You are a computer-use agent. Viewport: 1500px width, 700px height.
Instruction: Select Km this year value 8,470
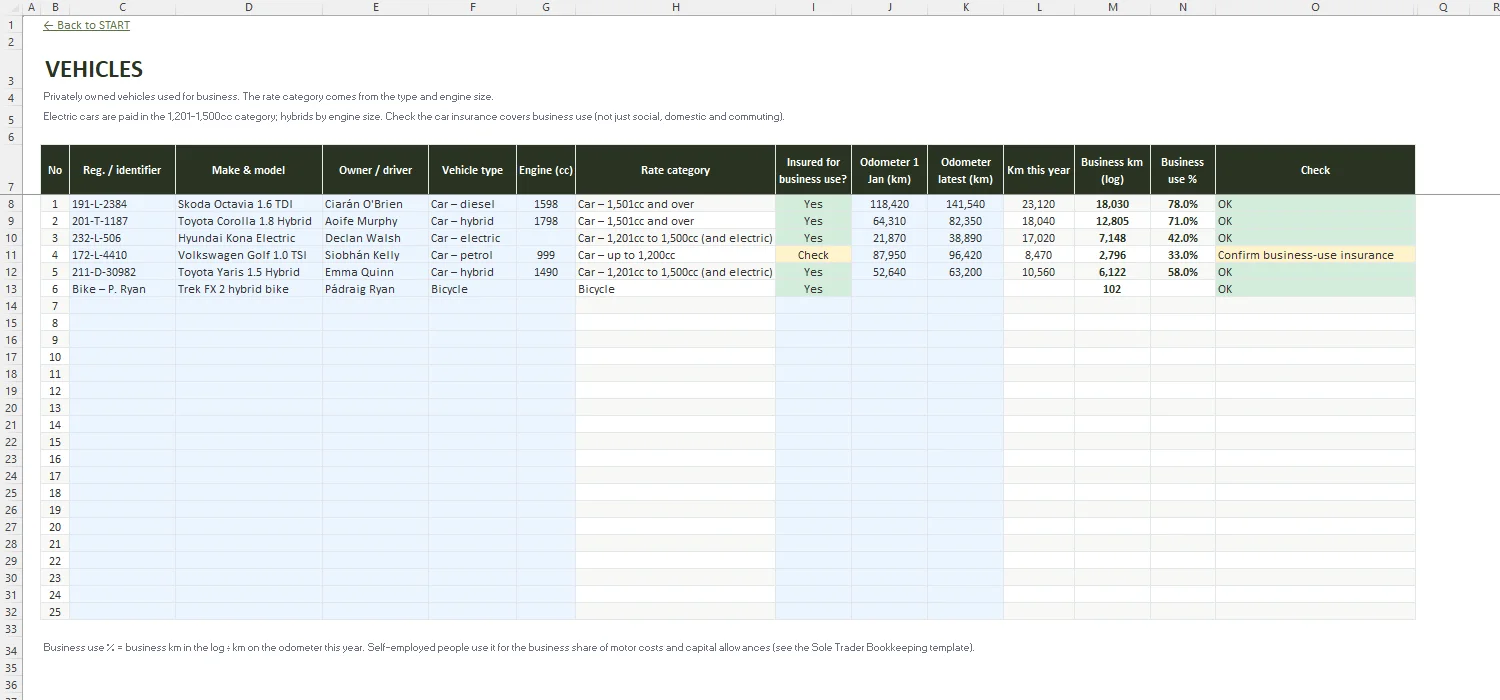click(x=1039, y=255)
